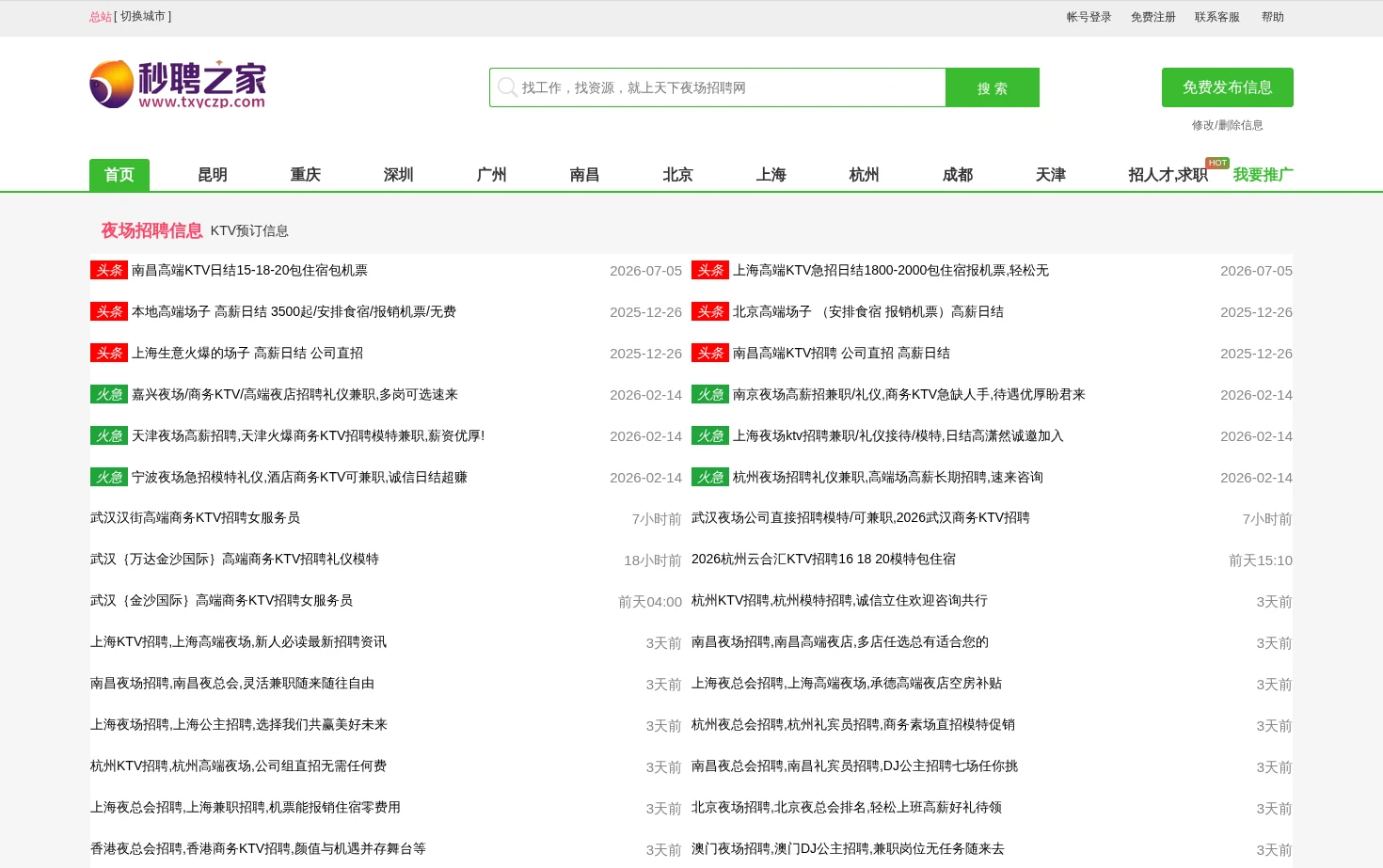This screenshot has width=1383, height=868.
Task: Open listing 香港夜总会招聘,香港商务KTV招聘
Action: (x=258, y=848)
